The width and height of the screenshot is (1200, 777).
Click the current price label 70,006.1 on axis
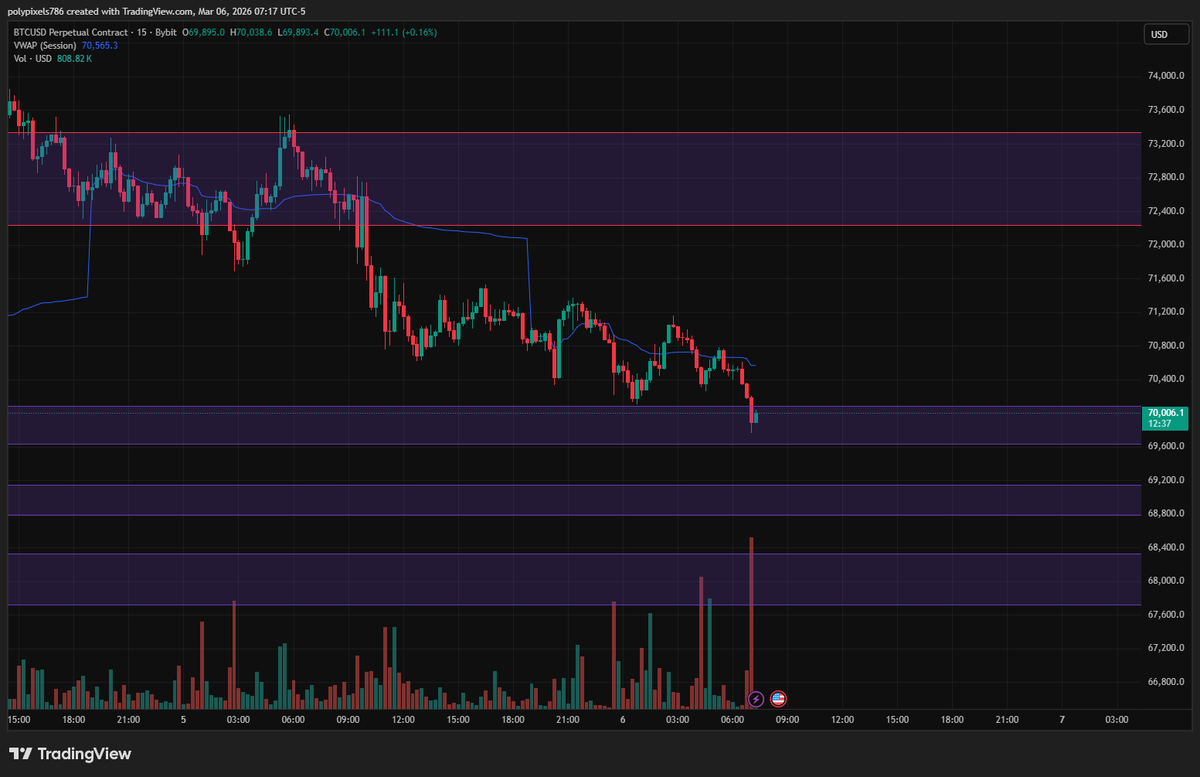tap(1167, 412)
